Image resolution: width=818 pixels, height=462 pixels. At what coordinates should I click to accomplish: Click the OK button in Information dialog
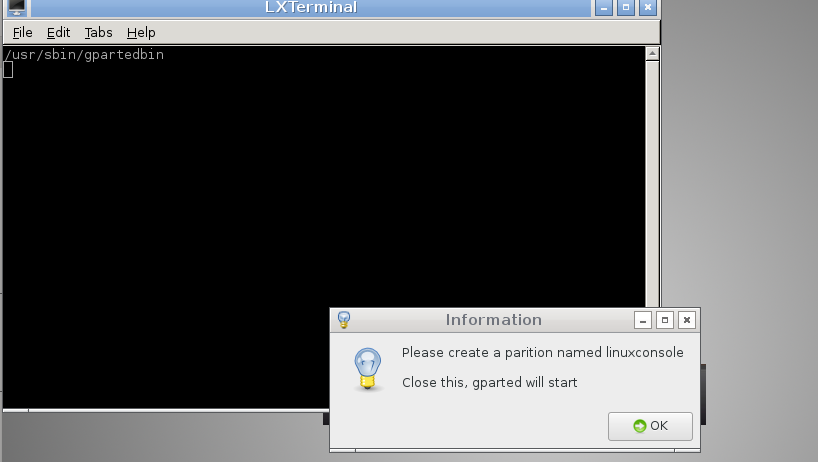pos(650,426)
